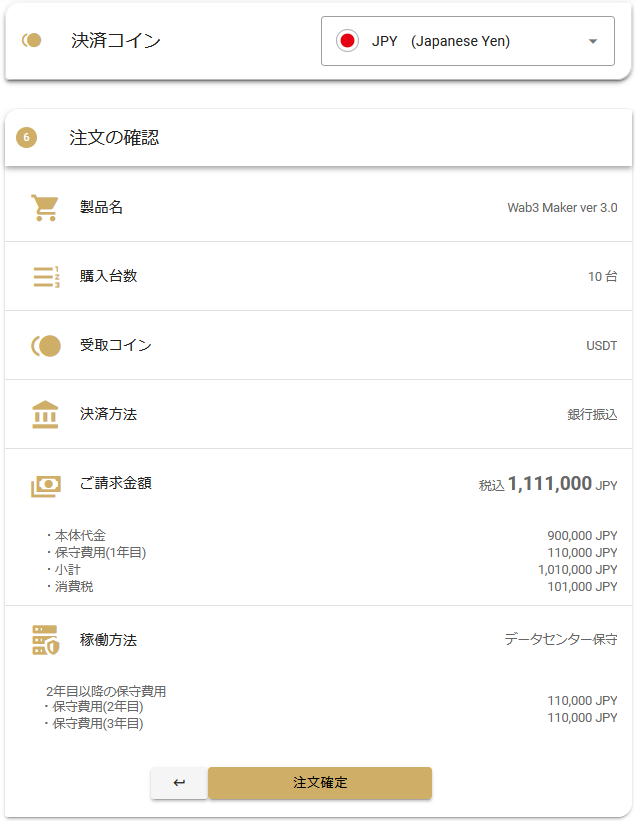The height and width of the screenshot is (821, 635).
Task: Click the coin icon beside 受取コイン
Action: 46,346
